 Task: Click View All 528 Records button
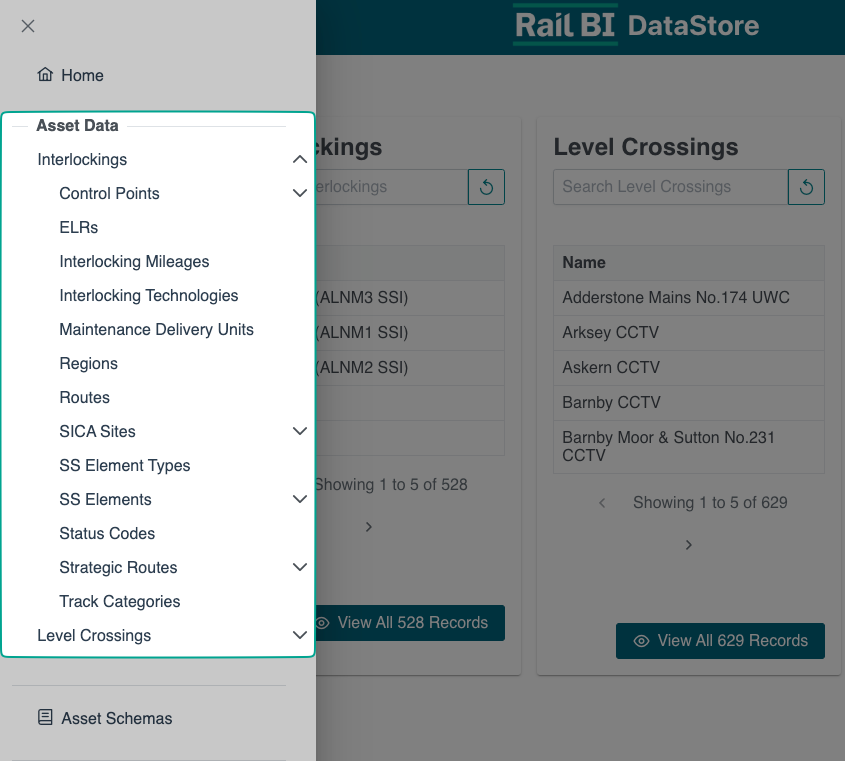pyautogui.click(x=410, y=623)
